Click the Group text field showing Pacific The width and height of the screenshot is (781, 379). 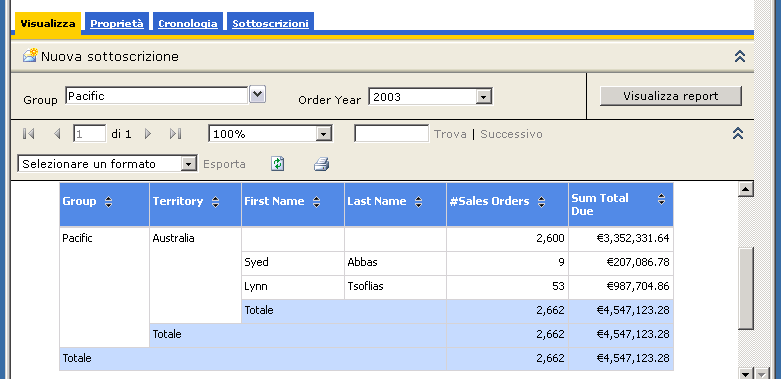point(156,96)
